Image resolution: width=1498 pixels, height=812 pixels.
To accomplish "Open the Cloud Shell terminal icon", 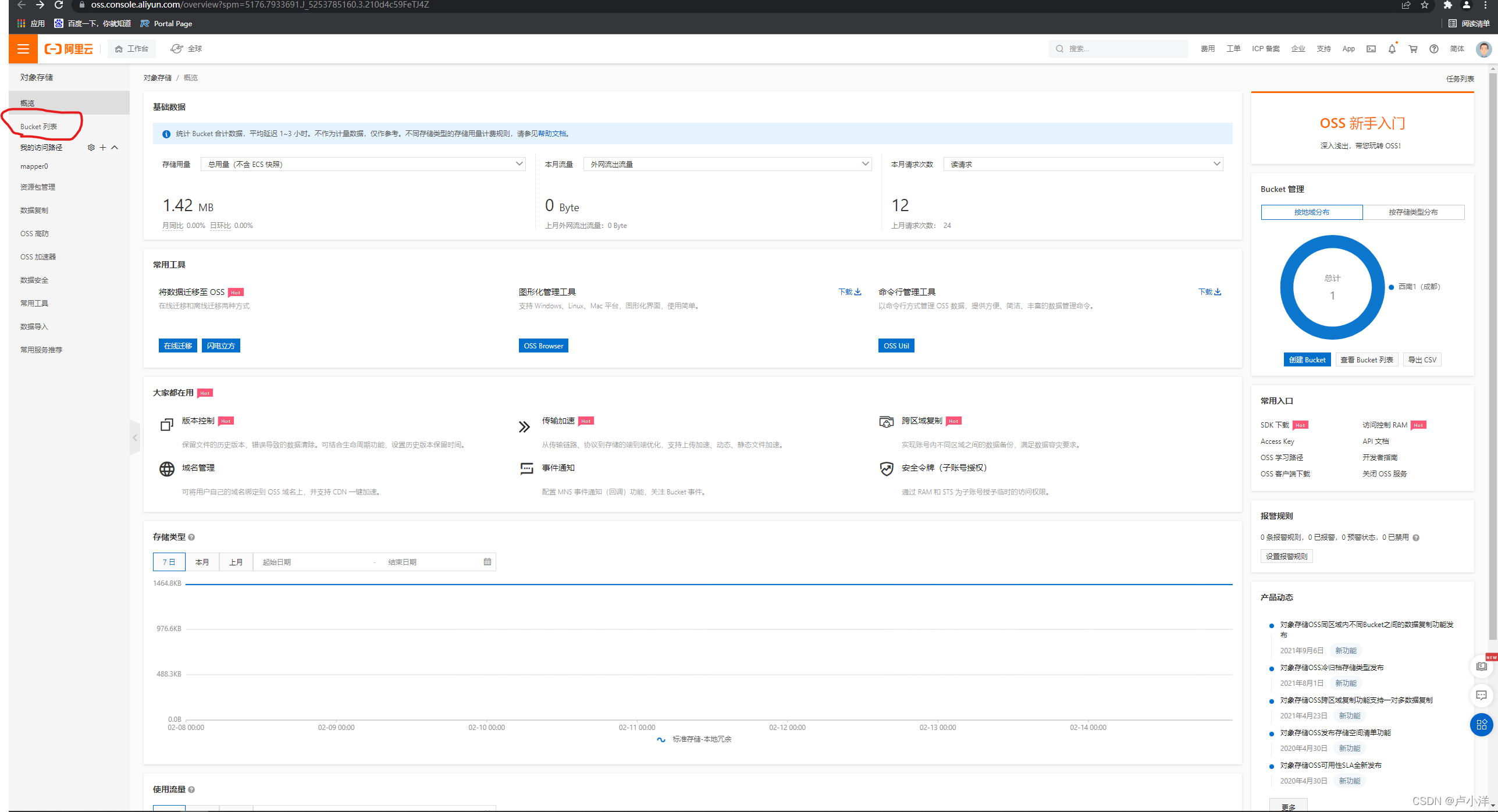I will pos(1371,49).
